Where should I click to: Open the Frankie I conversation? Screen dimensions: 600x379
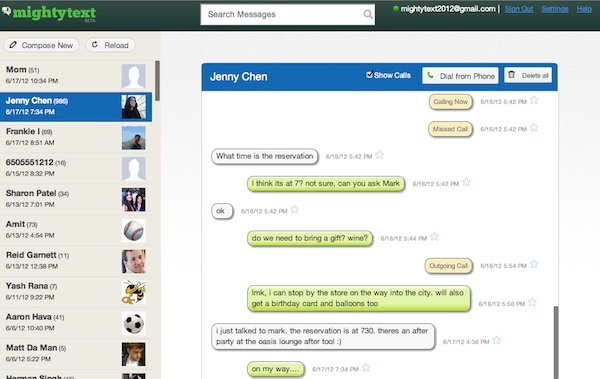pyautogui.click(x=76, y=138)
